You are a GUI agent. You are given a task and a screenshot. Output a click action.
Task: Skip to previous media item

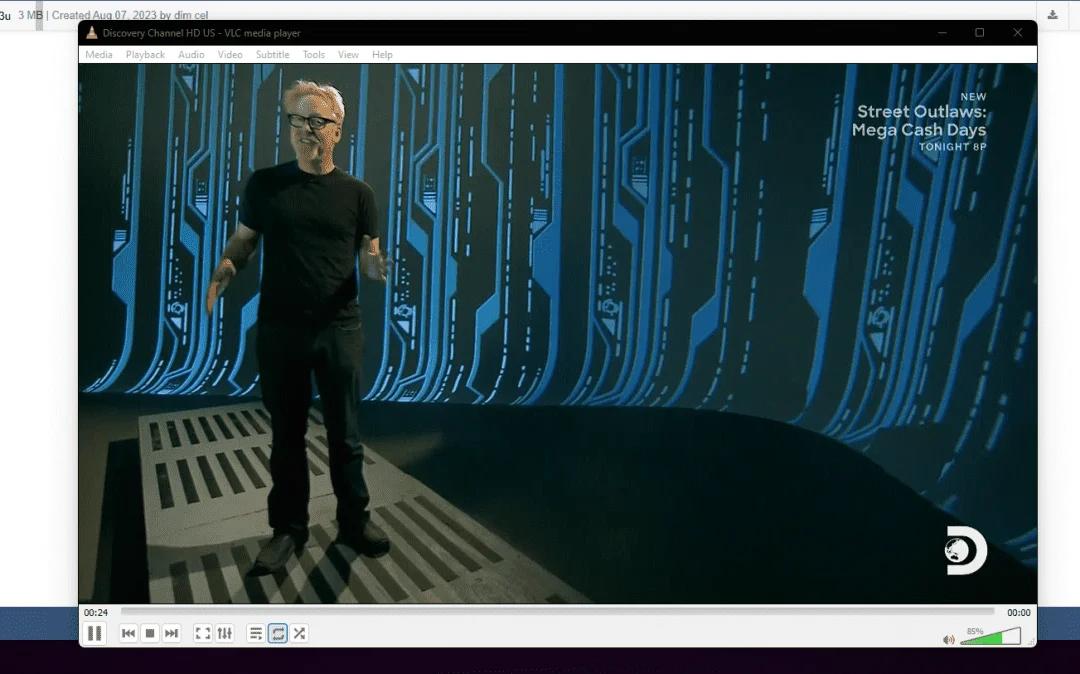(128, 633)
